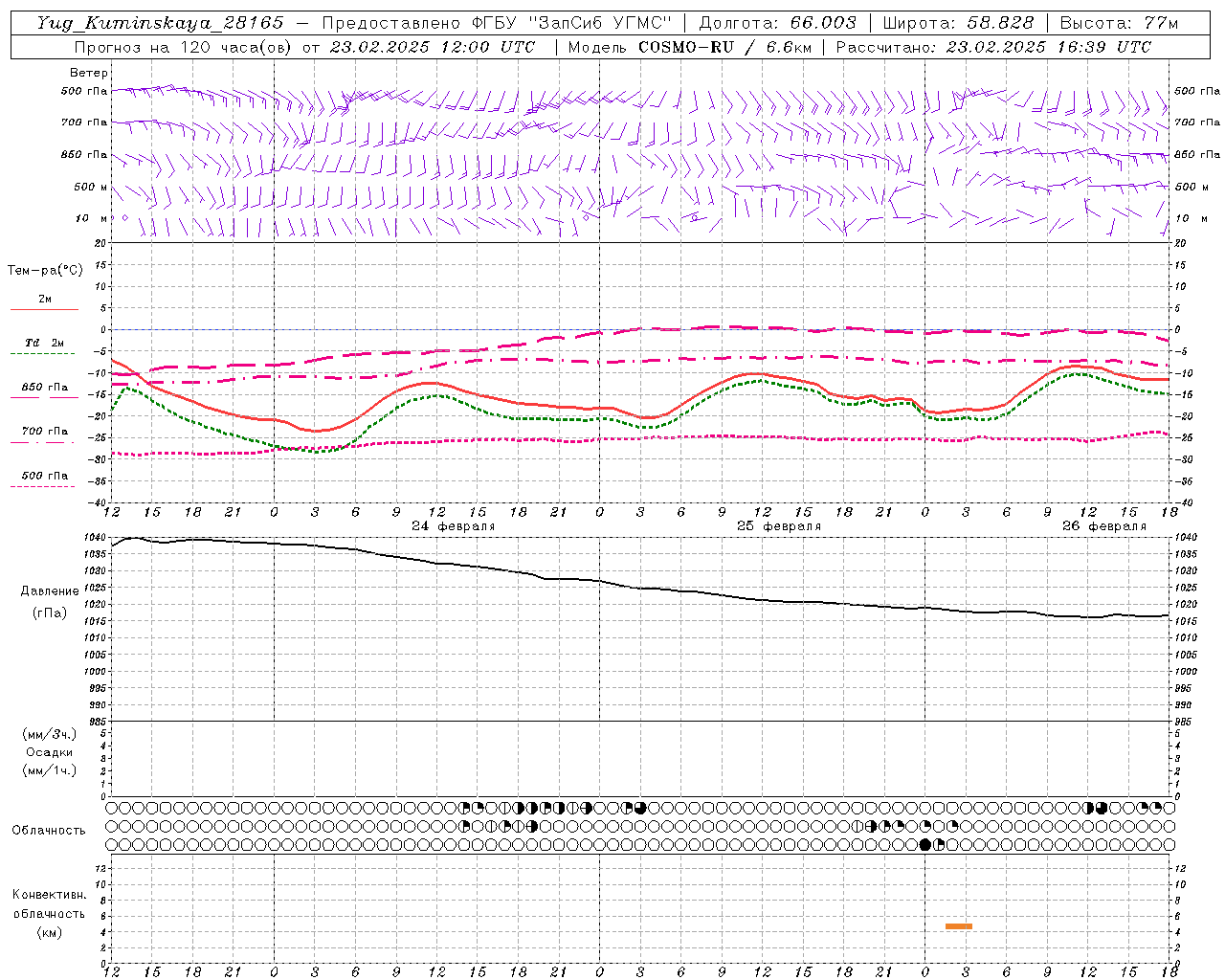1225x980 pixels.
Task: Click the Модель COSMO-RU / 6.6км label
Action: click(x=689, y=47)
